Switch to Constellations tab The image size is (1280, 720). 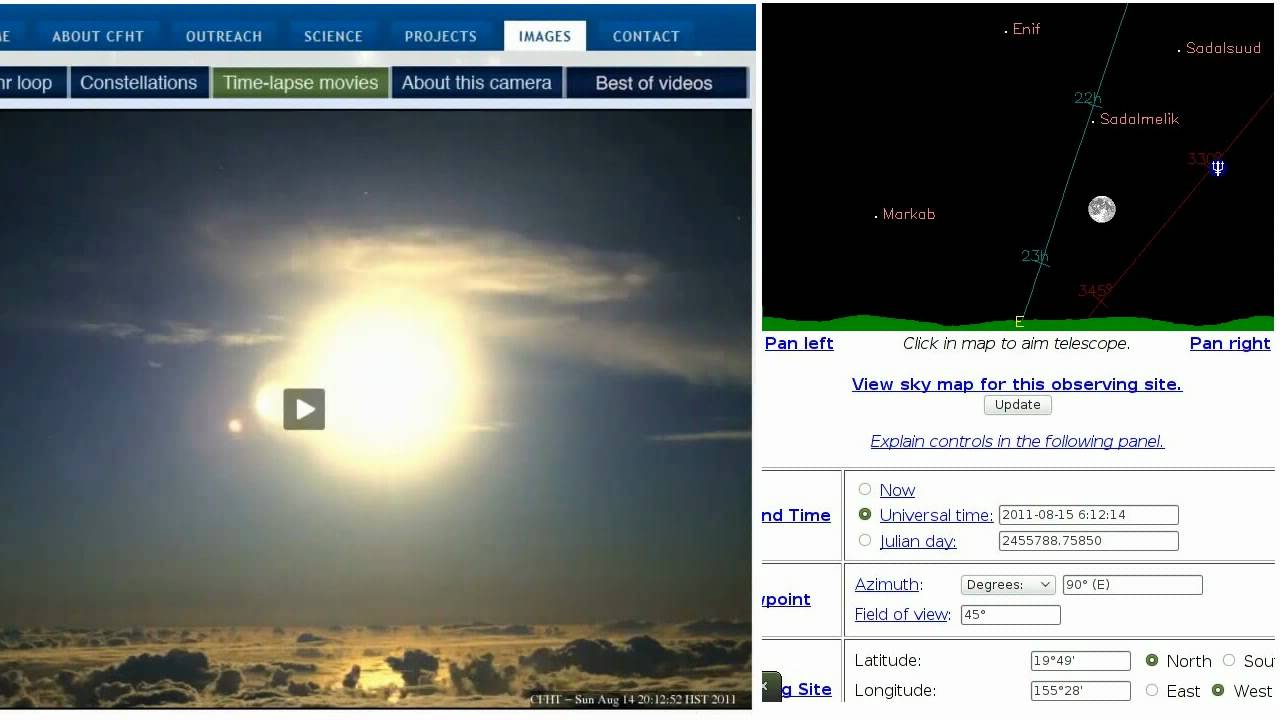(139, 83)
